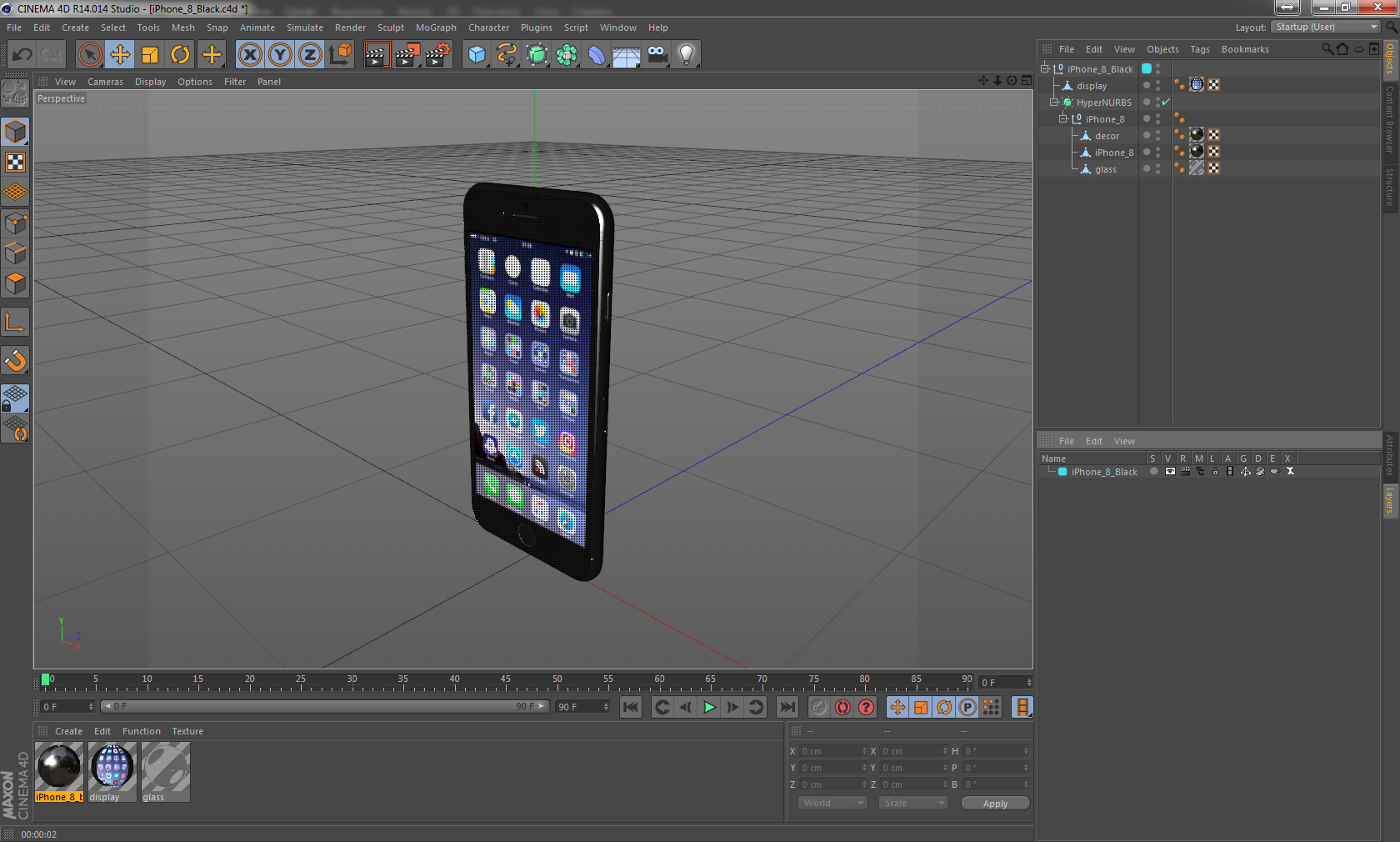
Task: Open the deformer objects icon
Action: 597,55
